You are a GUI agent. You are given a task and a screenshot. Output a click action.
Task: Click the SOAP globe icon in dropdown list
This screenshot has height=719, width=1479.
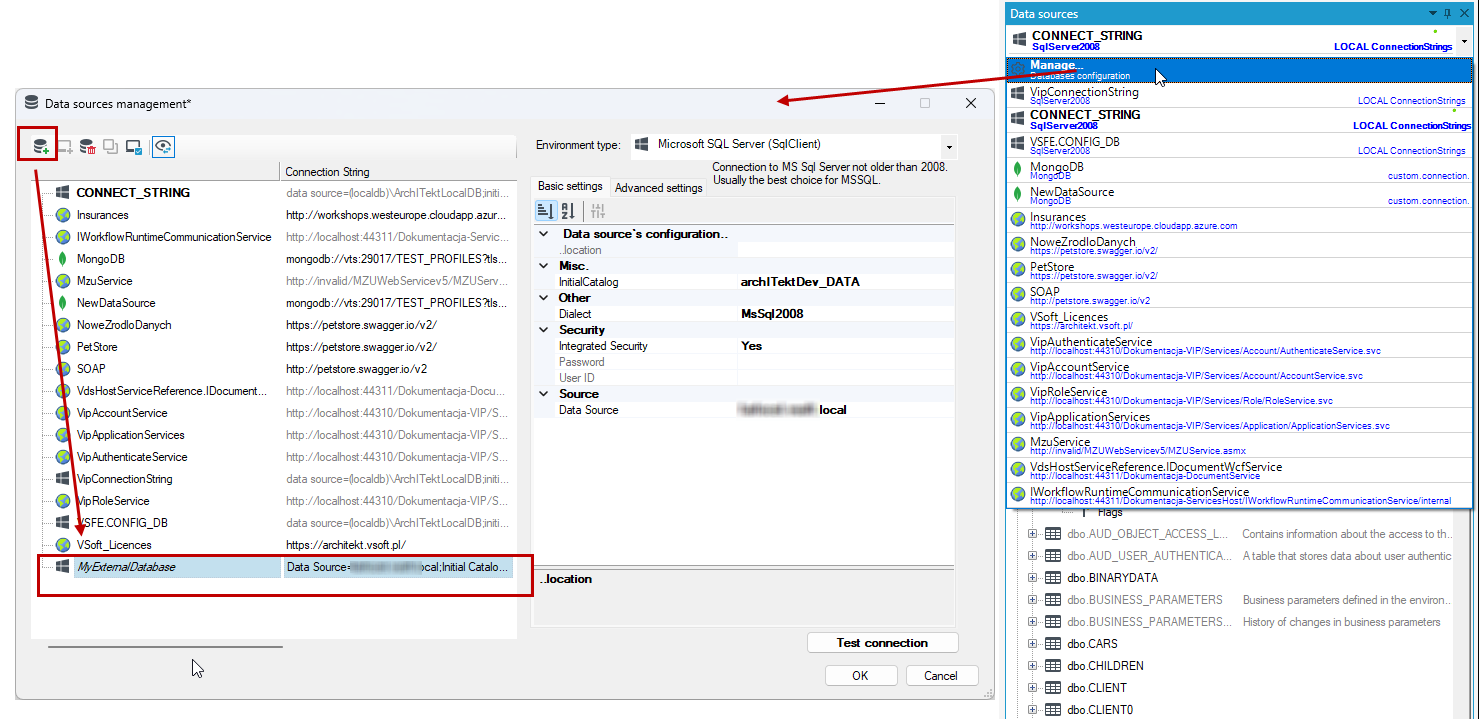click(1019, 295)
